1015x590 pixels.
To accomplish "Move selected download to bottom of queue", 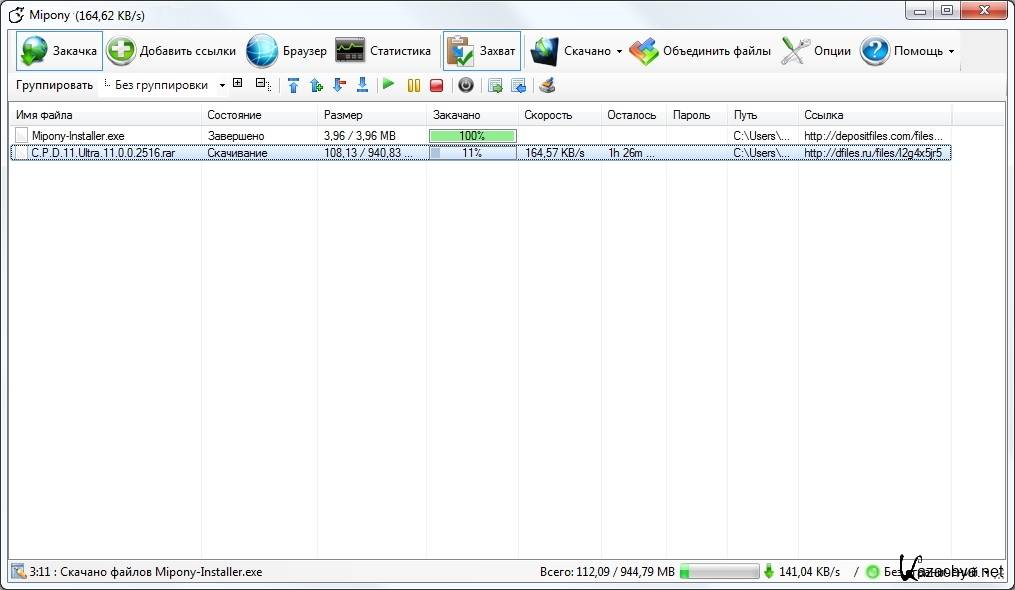I will tap(362, 86).
